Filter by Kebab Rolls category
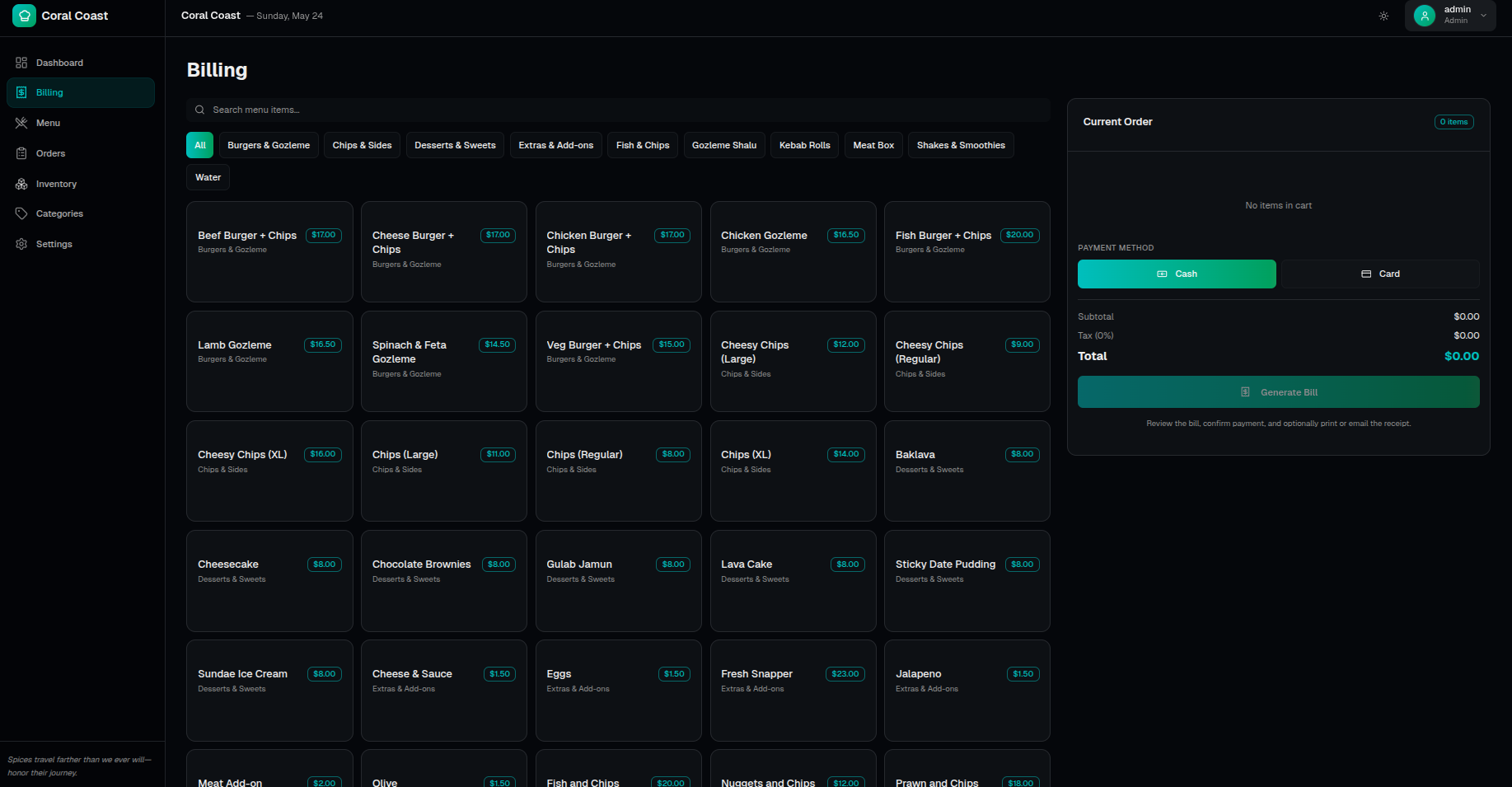 805,145
